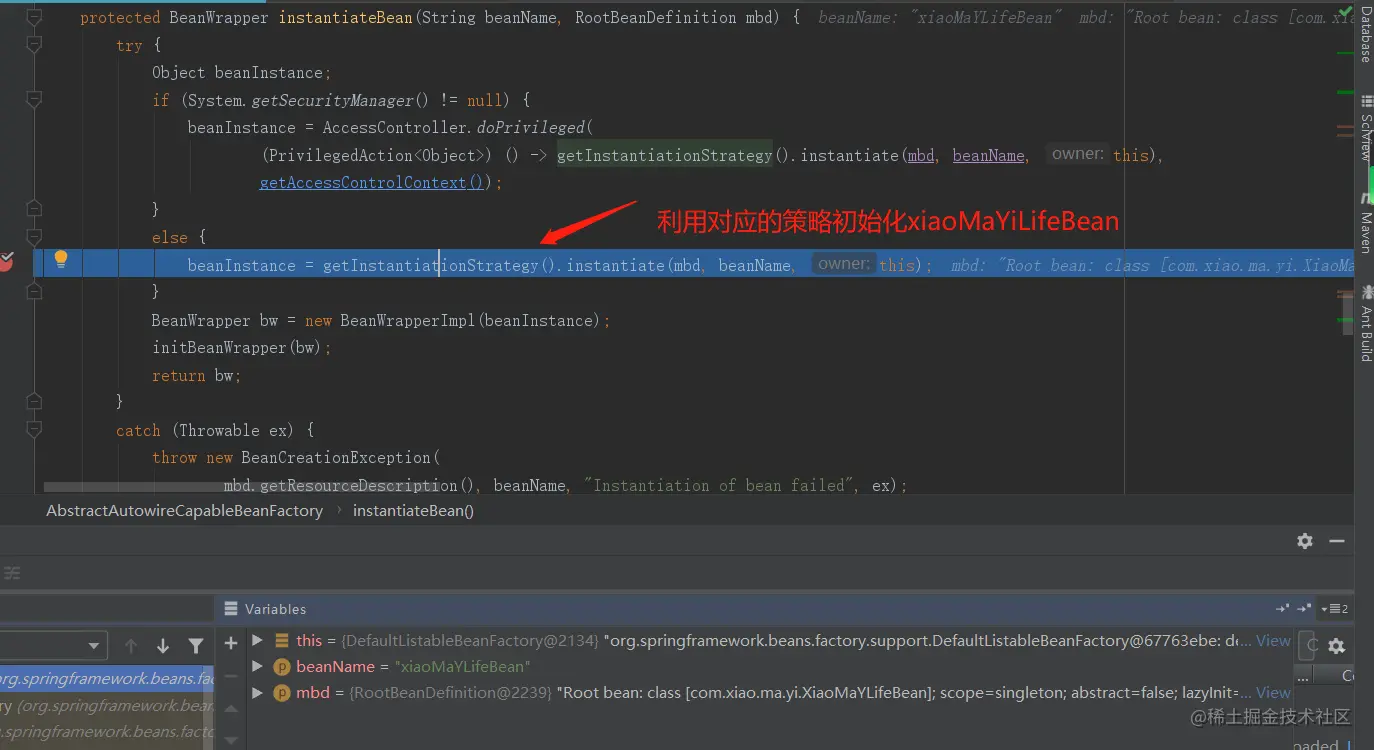Open debug panel settings gear
This screenshot has height=750, width=1374.
coord(1305,541)
